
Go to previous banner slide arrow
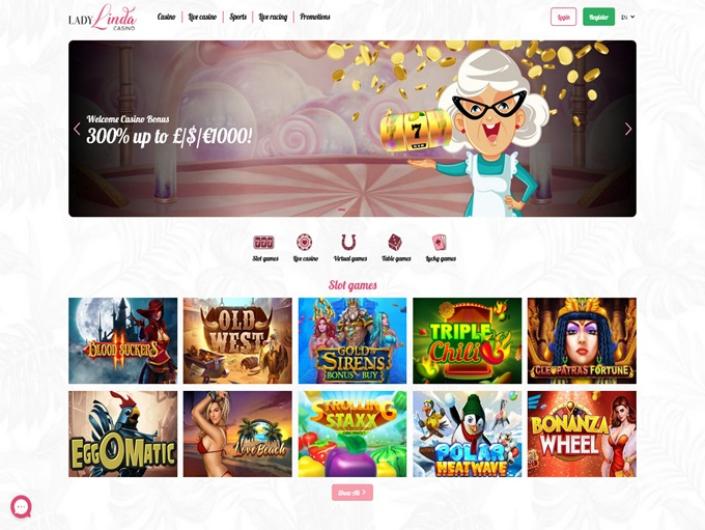coord(77,129)
